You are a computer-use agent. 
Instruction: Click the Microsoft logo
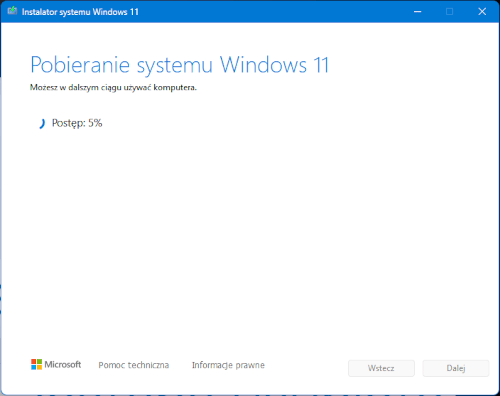click(x=56, y=364)
